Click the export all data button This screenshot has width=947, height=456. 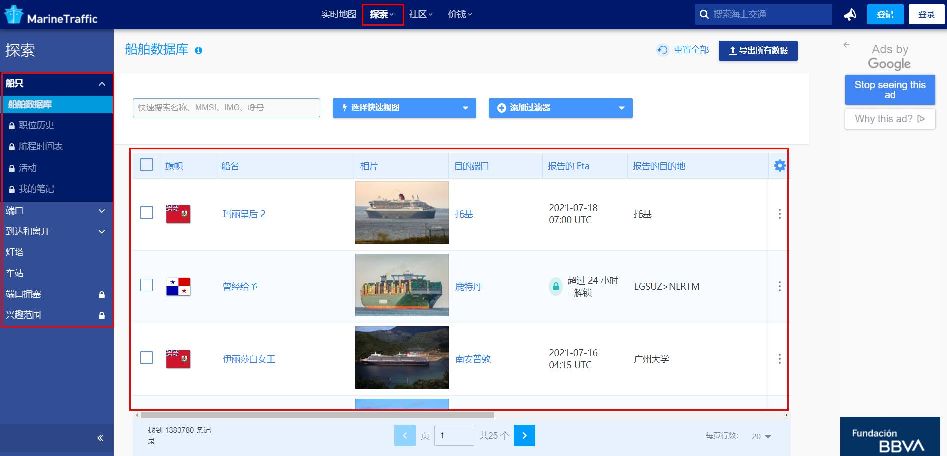coord(758,50)
